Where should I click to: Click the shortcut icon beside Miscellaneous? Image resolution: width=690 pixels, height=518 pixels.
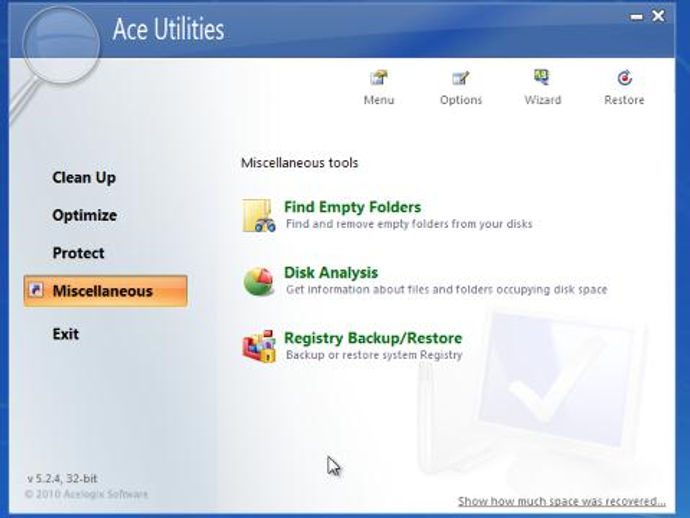[36, 290]
